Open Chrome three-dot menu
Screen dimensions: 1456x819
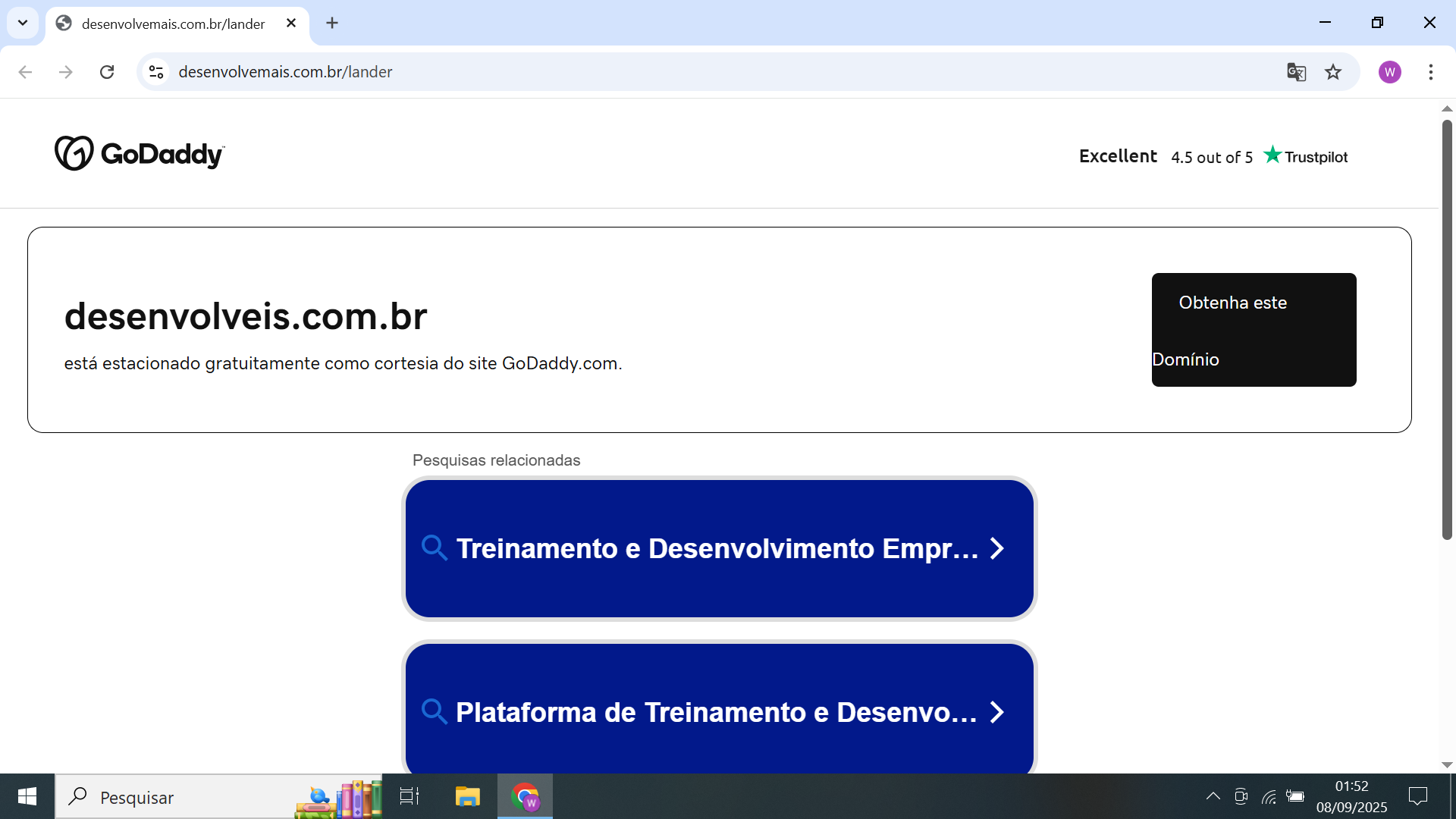[x=1430, y=72]
